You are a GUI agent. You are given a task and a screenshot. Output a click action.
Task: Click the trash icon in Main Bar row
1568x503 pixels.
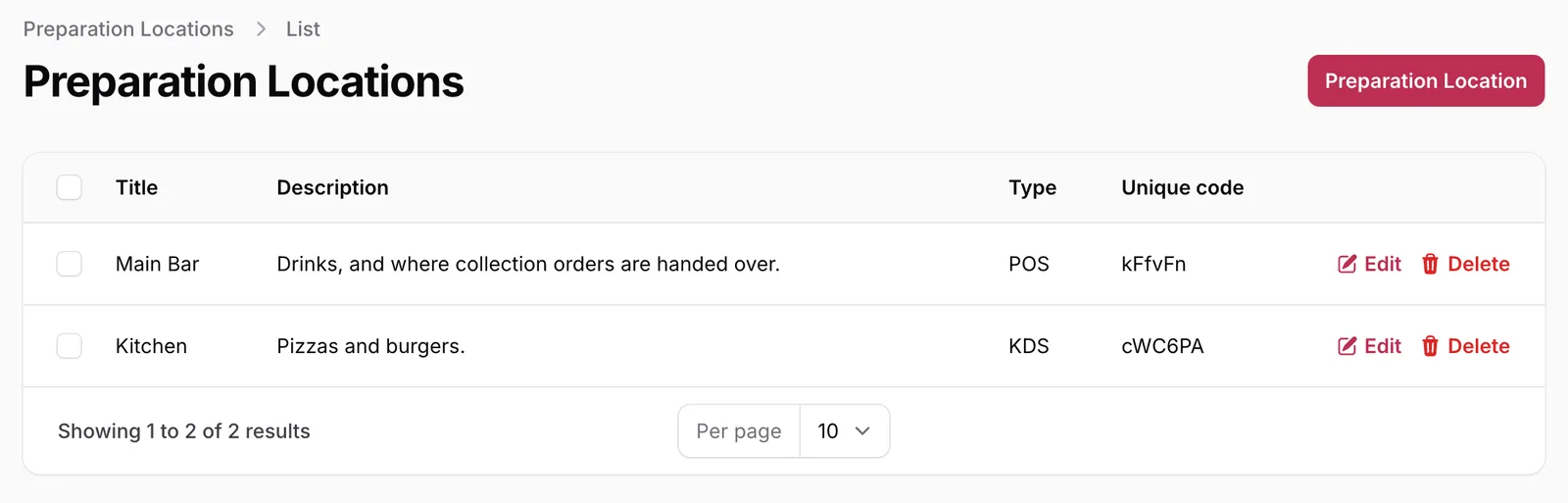(x=1430, y=264)
